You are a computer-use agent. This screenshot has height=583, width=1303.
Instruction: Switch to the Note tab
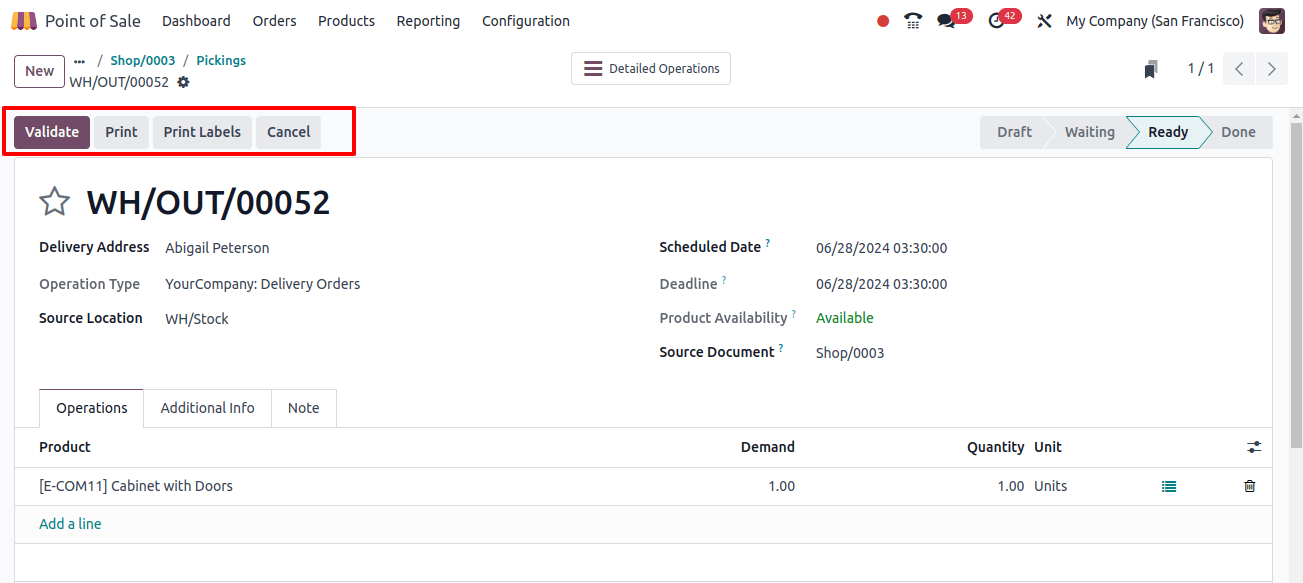(304, 408)
